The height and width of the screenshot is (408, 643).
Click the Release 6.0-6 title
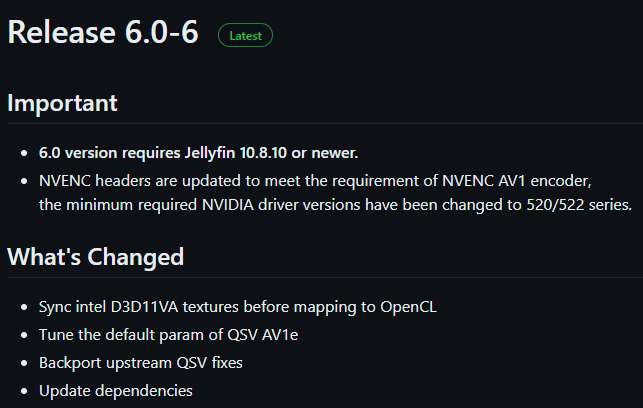click(x=103, y=32)
